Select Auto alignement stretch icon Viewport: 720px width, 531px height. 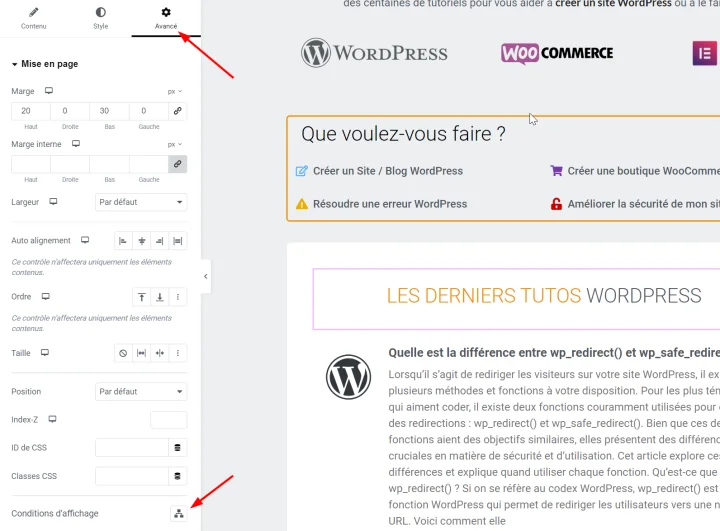(178, 241)
